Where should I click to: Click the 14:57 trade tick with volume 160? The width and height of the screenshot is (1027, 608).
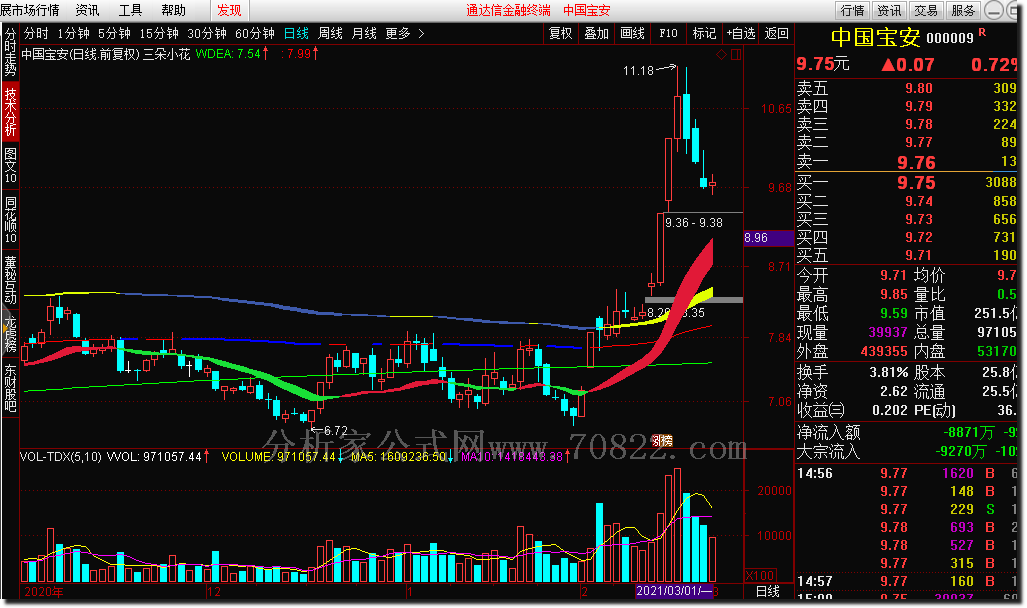[906, 581]
